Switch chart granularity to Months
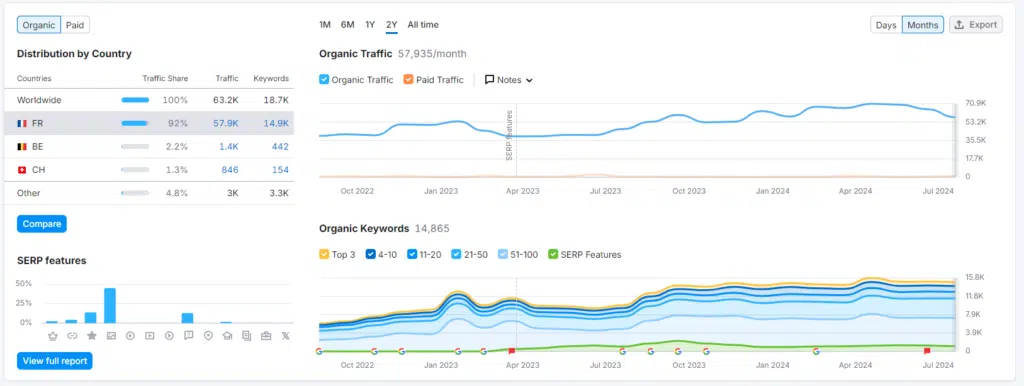Image resolution: width=1024 pixels, height=386 pixels. pyautogui.click(x=923, y=25)
